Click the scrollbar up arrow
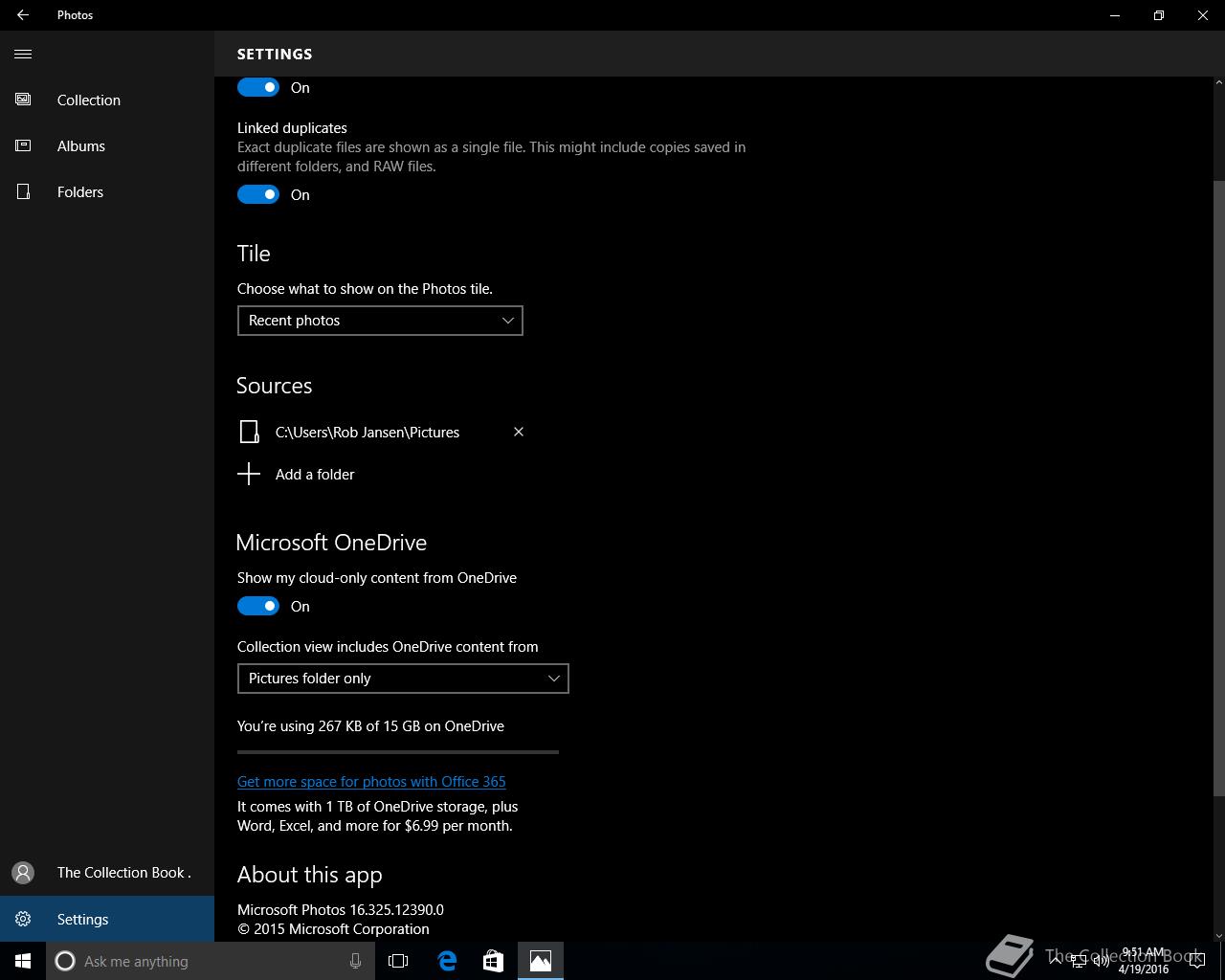 point(1218,83)
